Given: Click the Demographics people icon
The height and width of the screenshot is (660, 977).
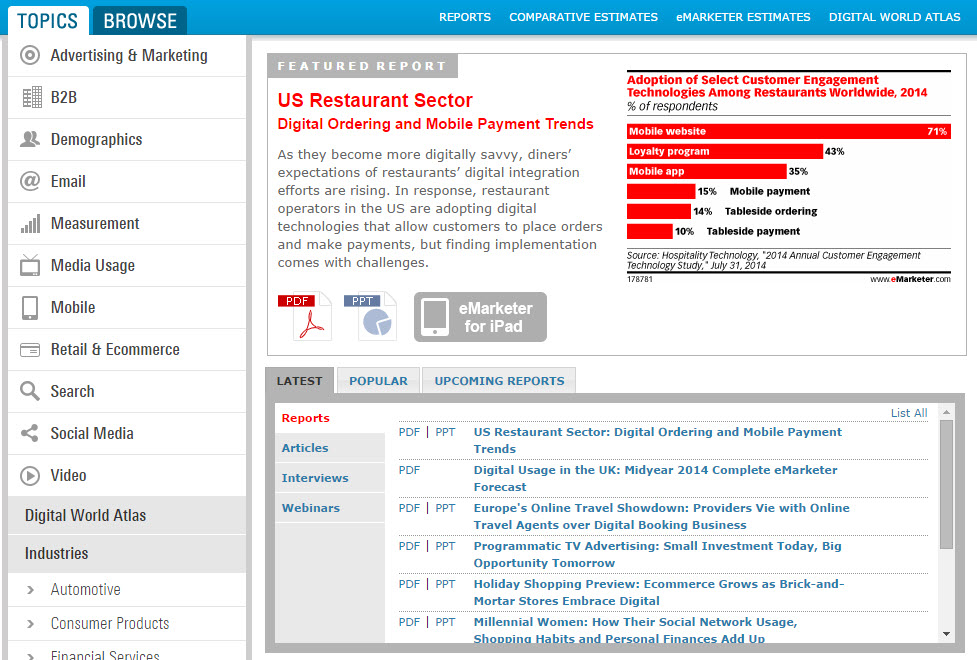Looking at the screenshot, I should point(30,139).
